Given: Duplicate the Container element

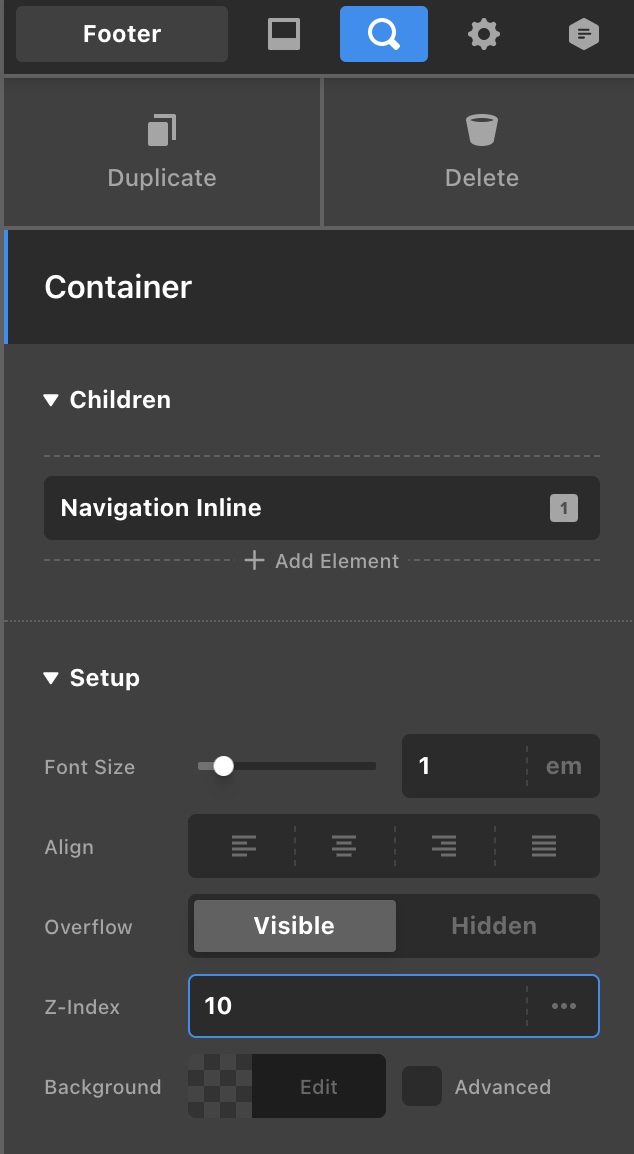Looking at the screenshot, I should coord(162,153).
